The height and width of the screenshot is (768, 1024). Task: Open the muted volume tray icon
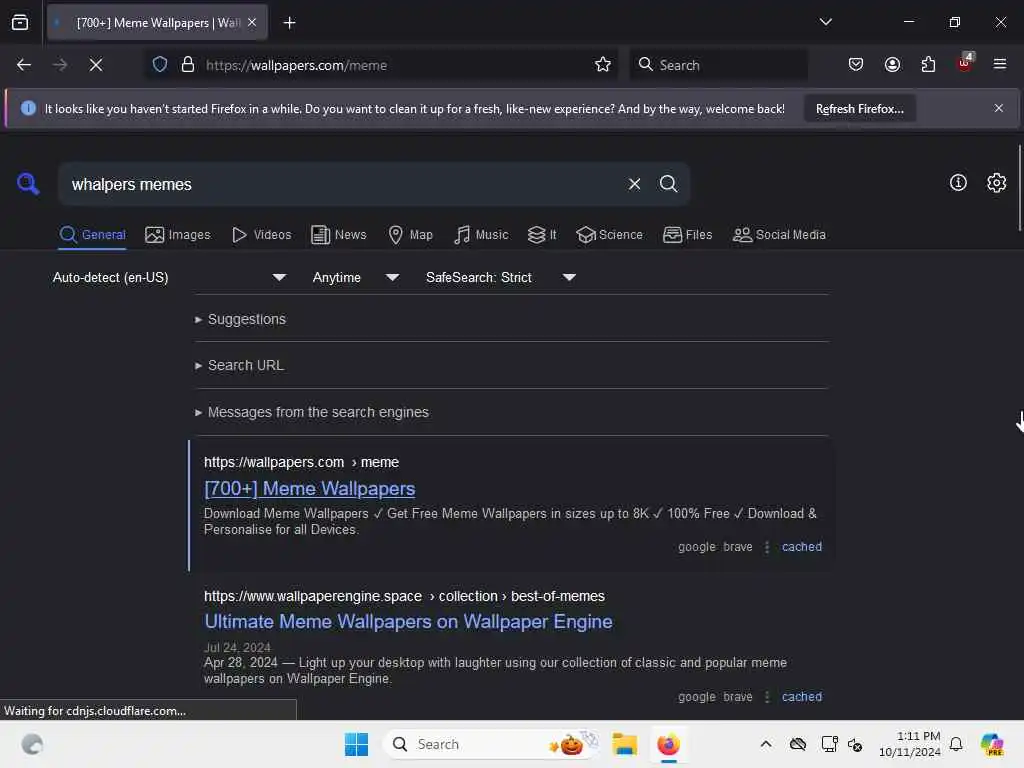click(x=856, y=744)
